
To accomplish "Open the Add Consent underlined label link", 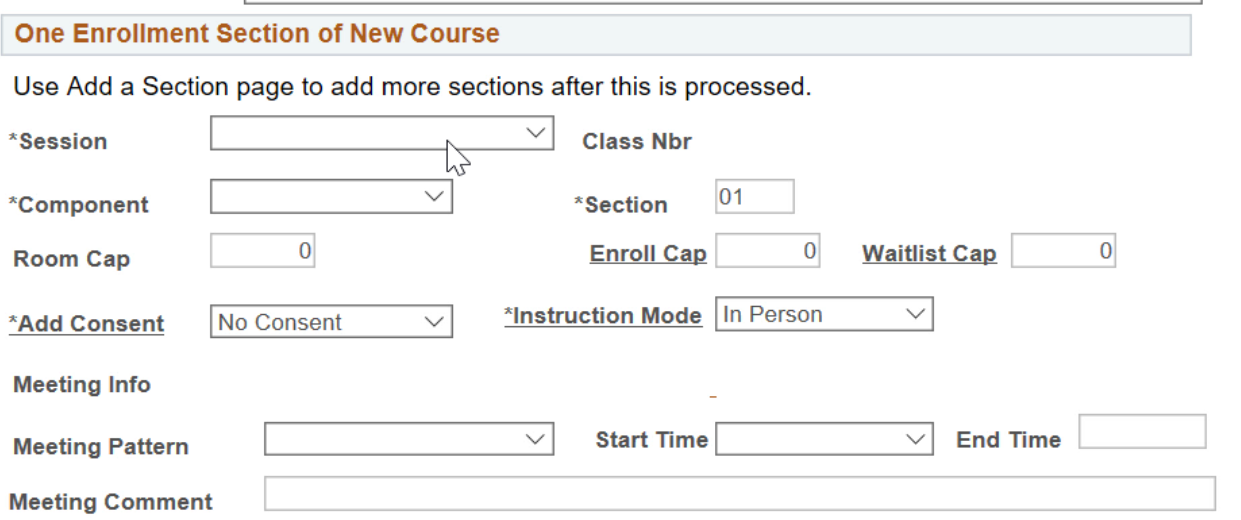I will tap(86, 324).
